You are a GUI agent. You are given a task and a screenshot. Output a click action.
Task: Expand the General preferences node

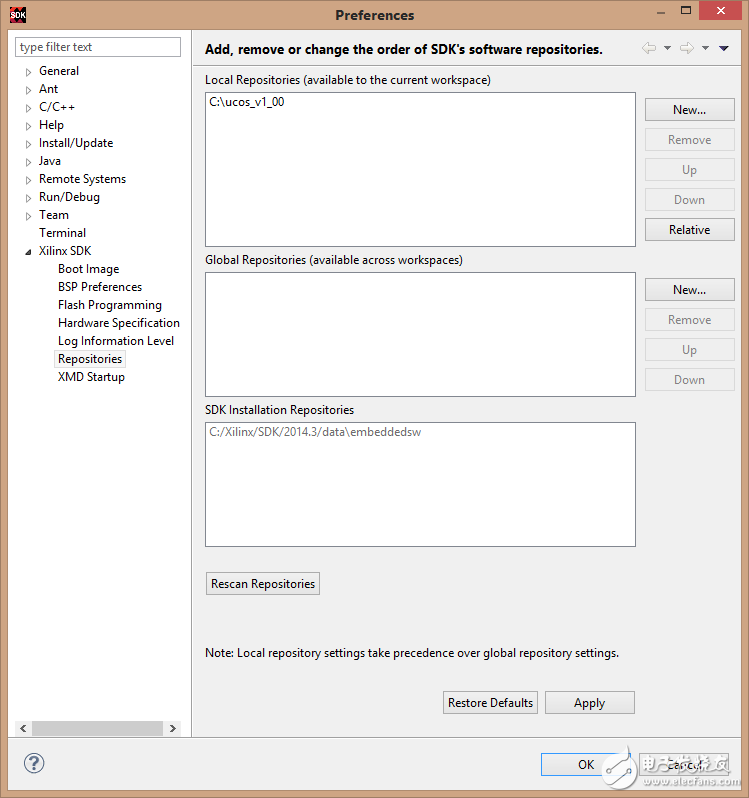[x=28, y=72]
